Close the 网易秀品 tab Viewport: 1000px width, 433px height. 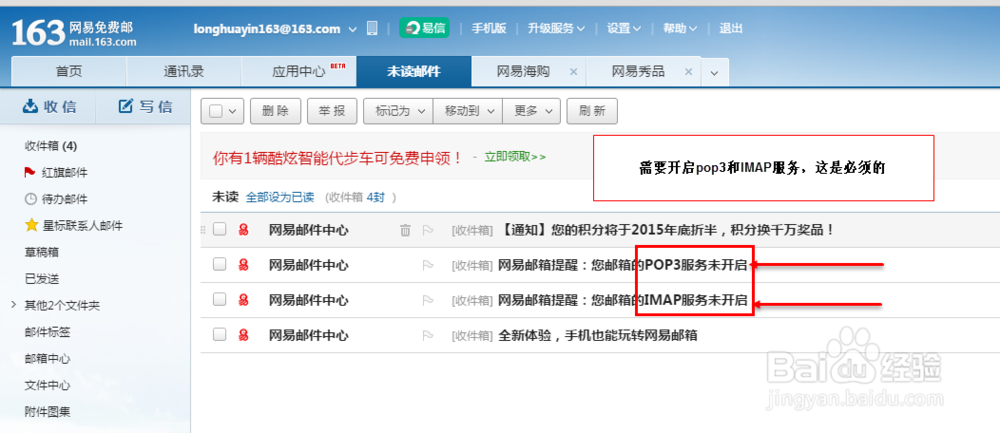[688, 72]
